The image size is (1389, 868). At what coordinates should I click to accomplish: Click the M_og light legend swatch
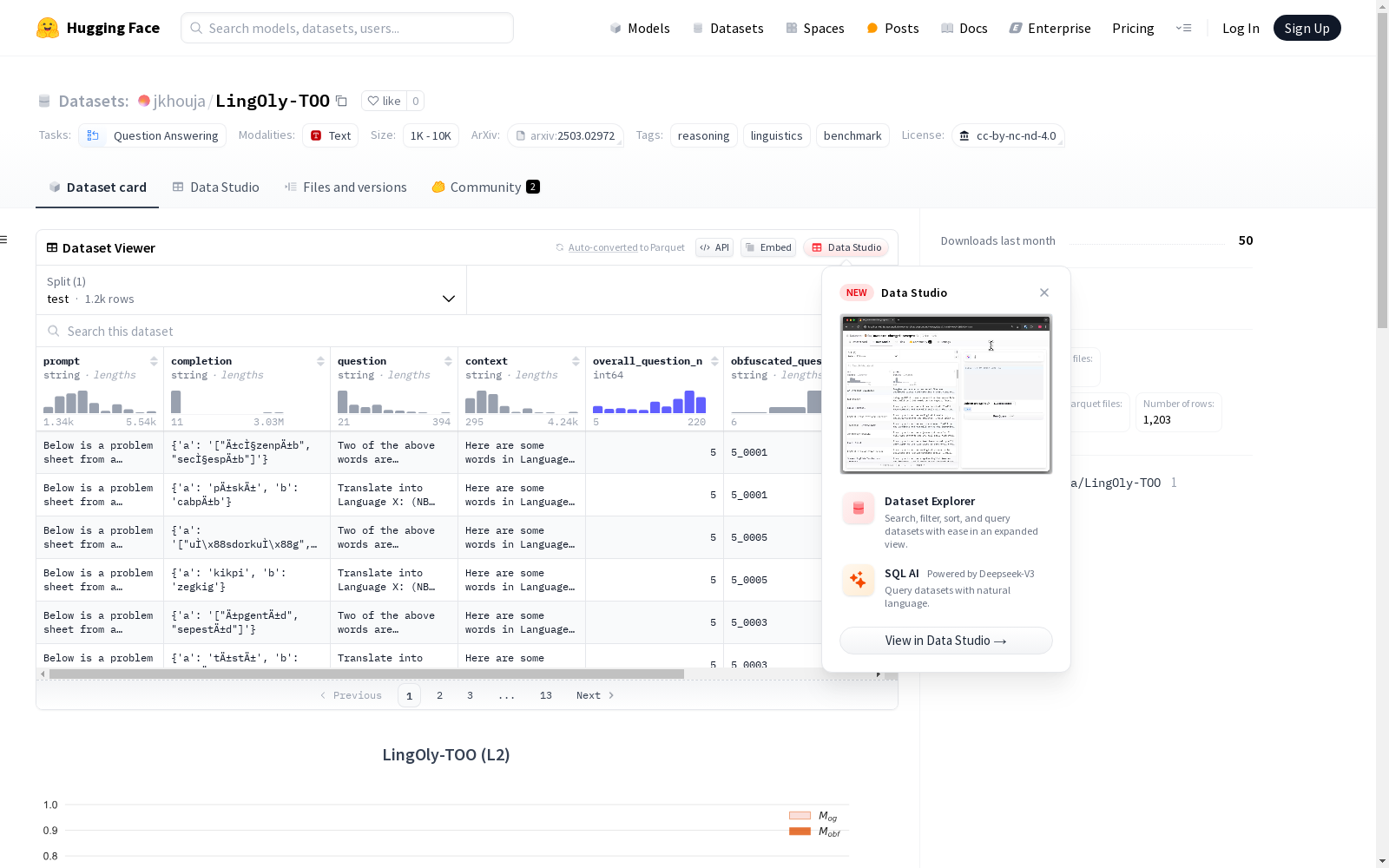[x=800, y=815]
